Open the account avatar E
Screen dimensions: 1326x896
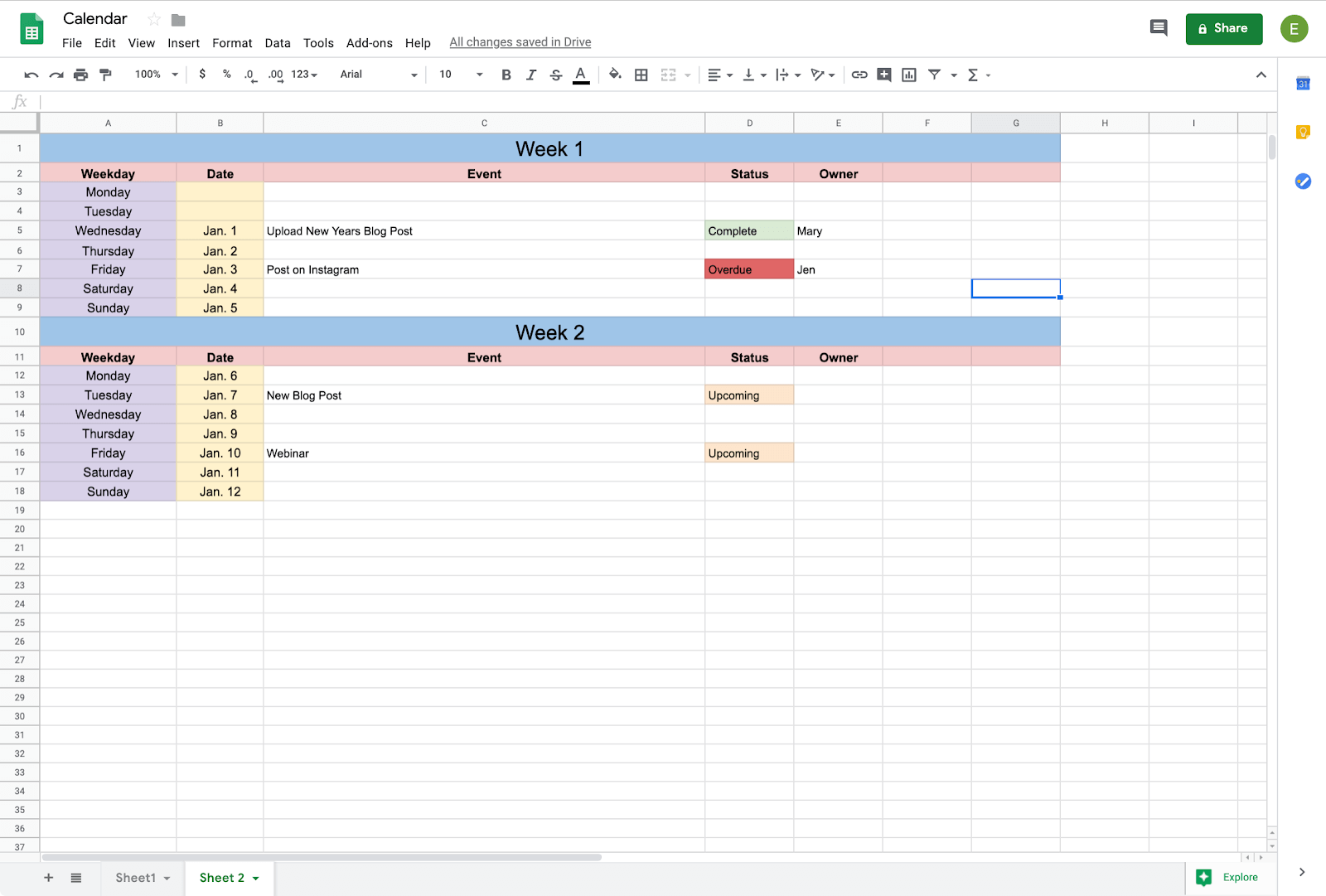click(1294, 29)
